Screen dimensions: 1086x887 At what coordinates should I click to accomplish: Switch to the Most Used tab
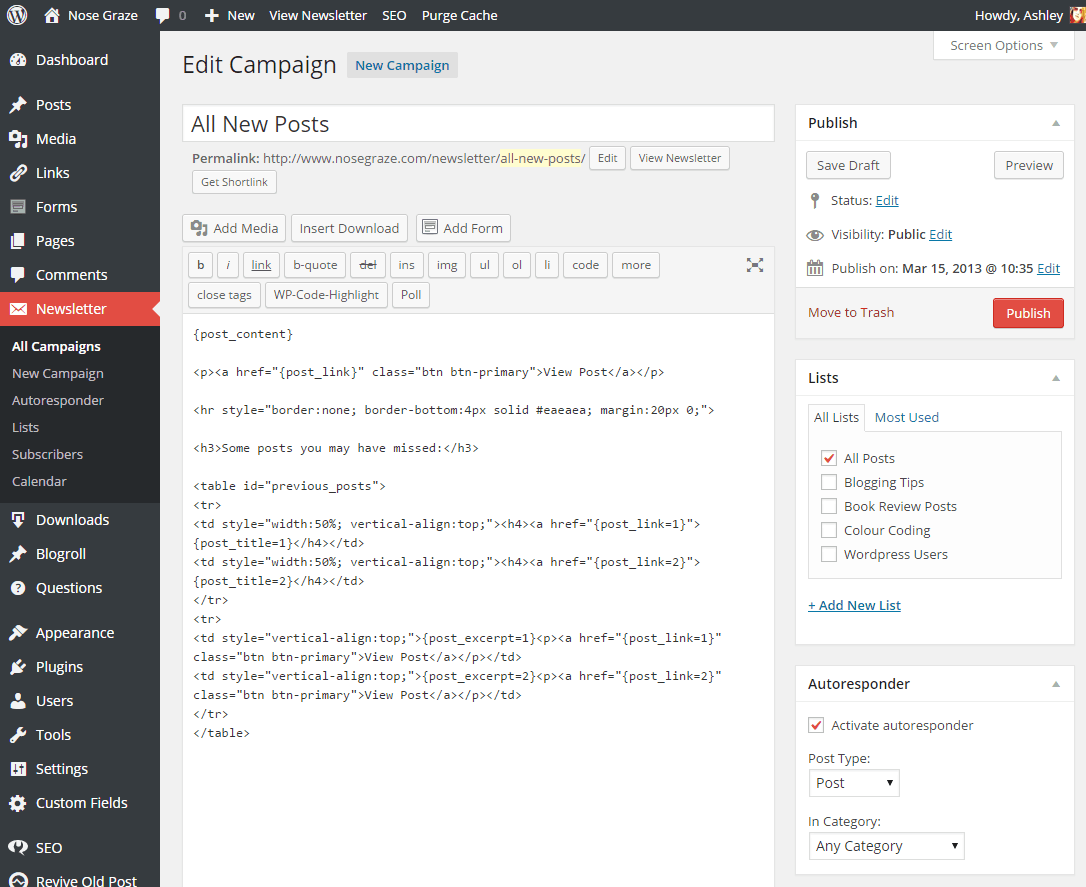[906, 417]
